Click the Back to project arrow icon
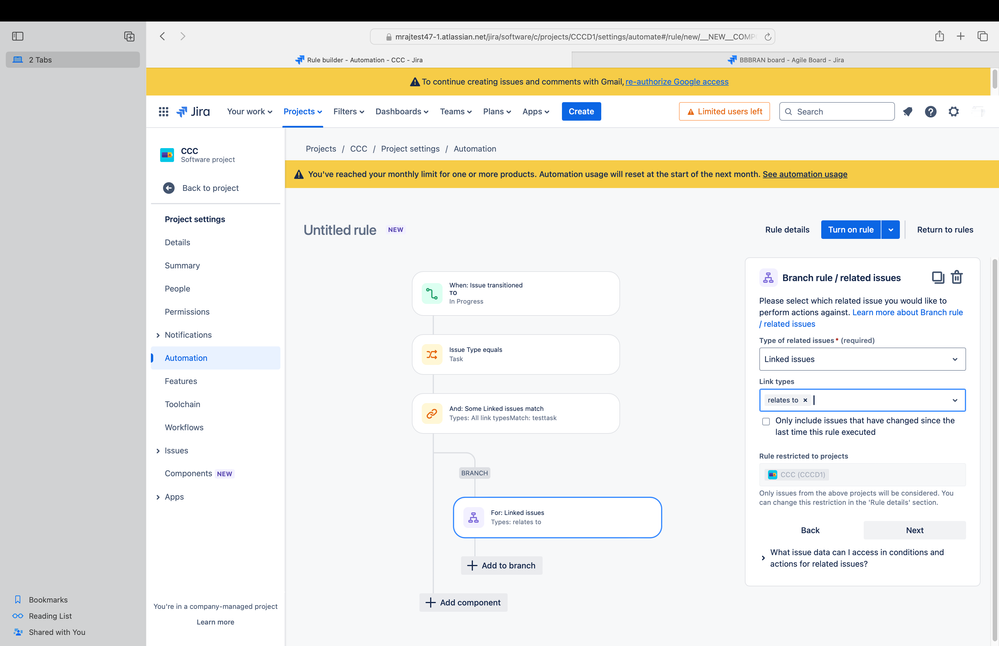 tap(169, 188)
